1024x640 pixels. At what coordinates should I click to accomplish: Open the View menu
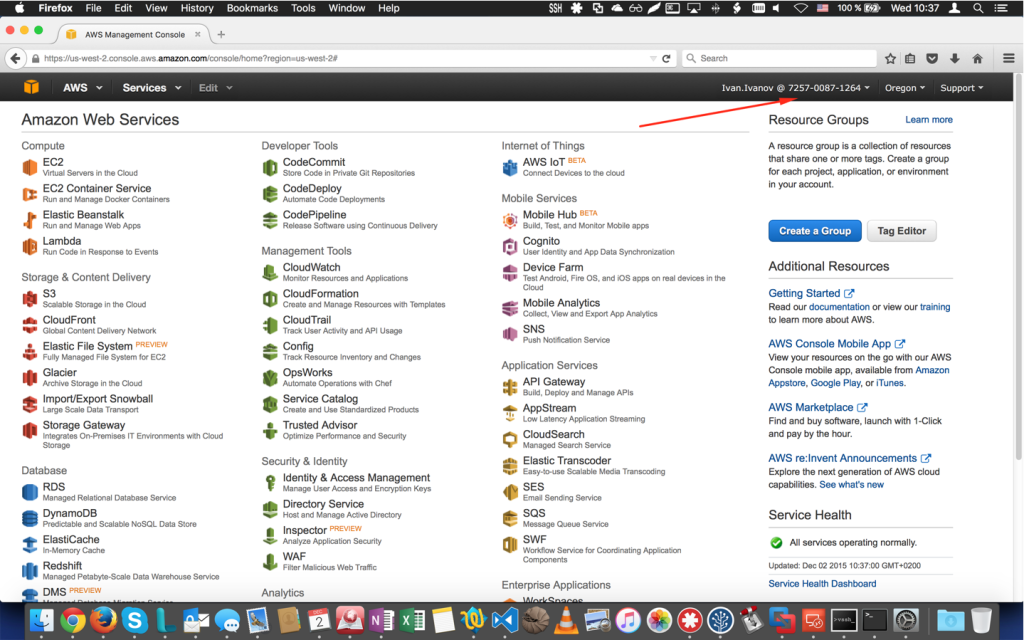tap(156, 8)
